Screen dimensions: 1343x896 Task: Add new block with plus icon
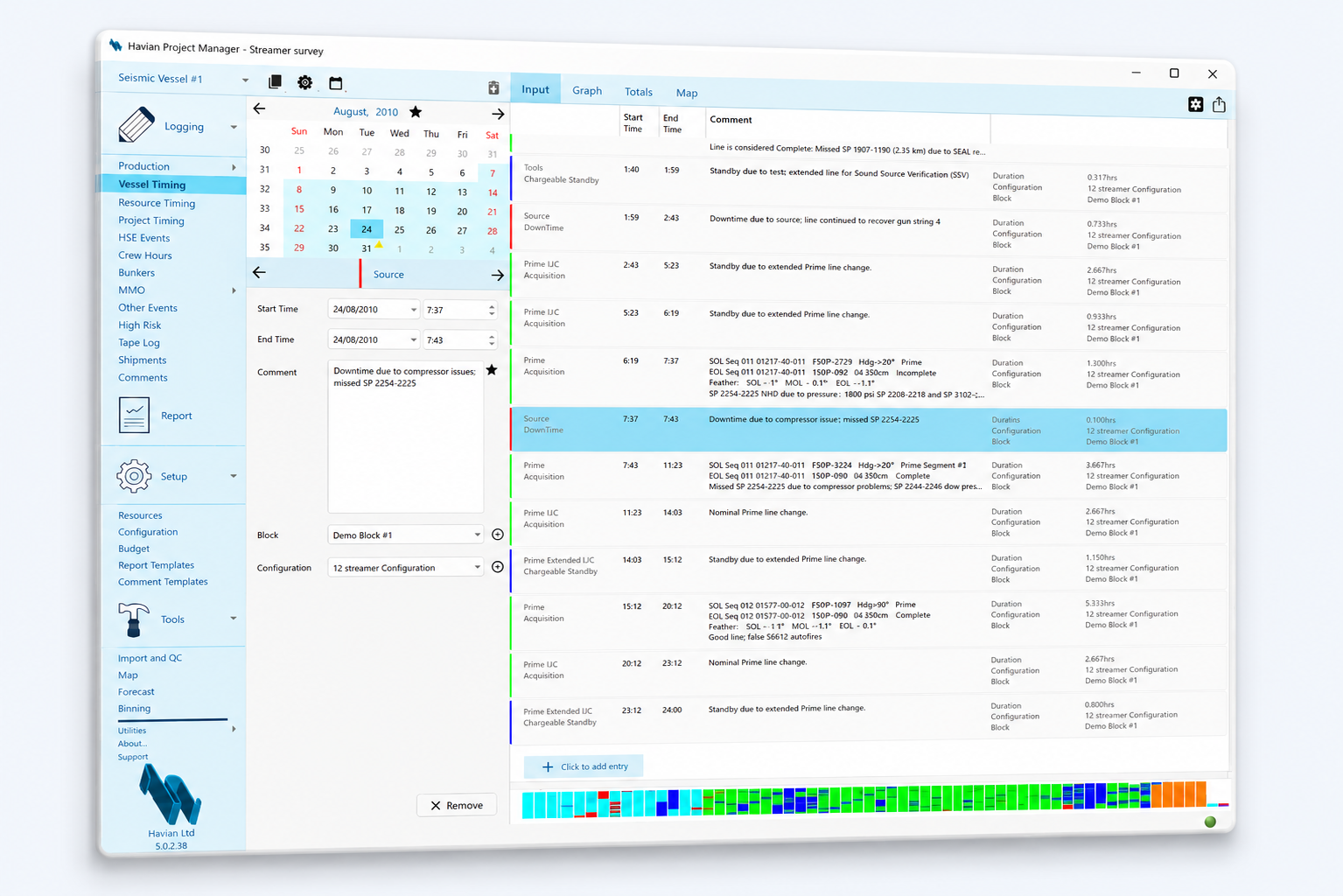[498, 535]
